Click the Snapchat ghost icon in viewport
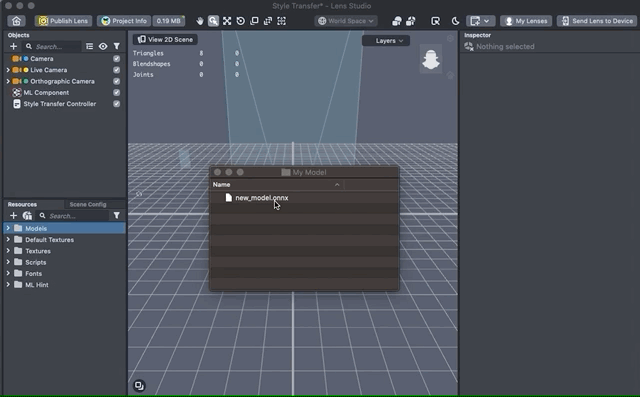The width and height of the screenshot is (640, 397). [x=431, y=59]
